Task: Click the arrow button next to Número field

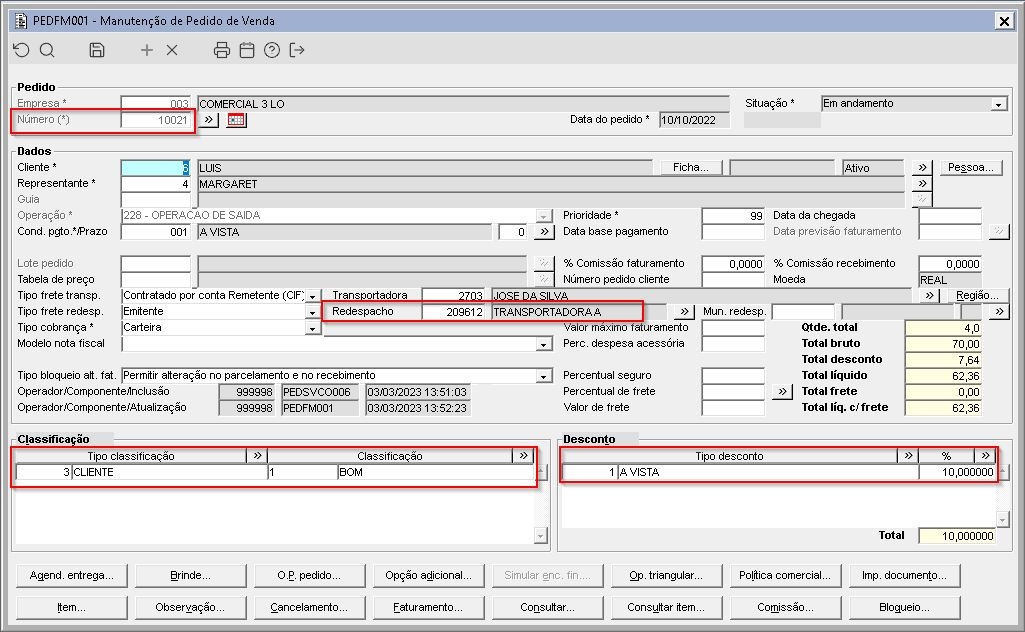Action: tap(209, 120)
